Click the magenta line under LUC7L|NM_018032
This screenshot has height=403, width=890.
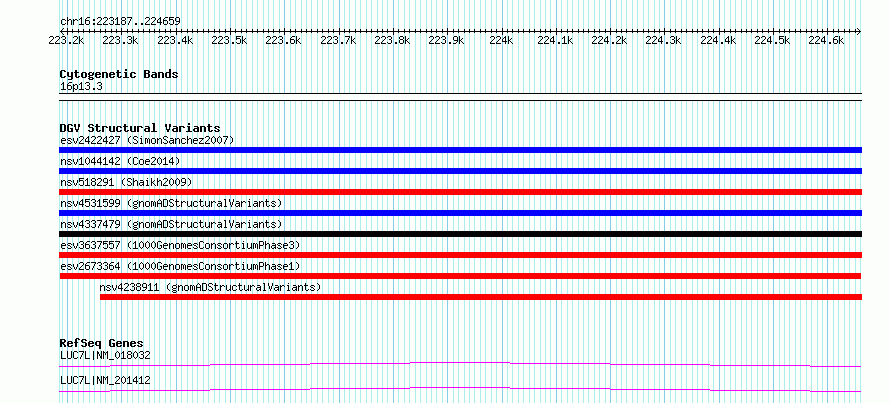[460, 364]
